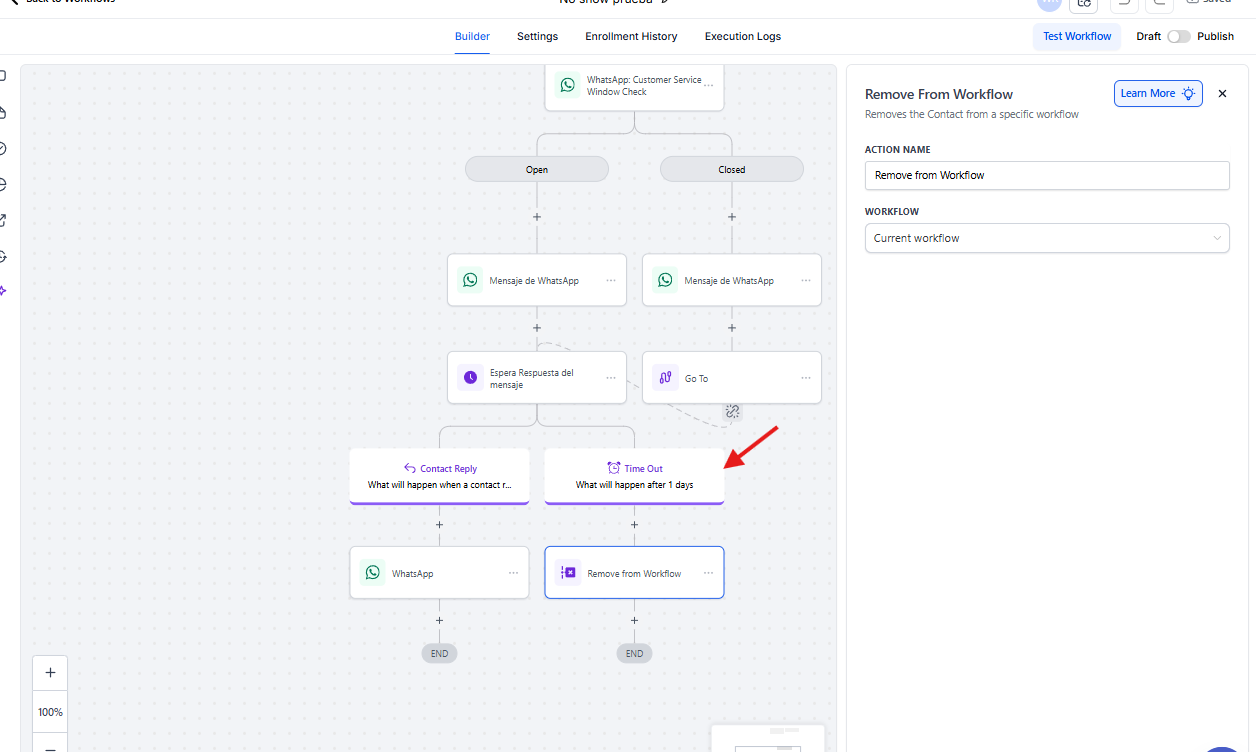
Task: Click the Contact Reply arrow icon
Action: click(x=409, y=468)
